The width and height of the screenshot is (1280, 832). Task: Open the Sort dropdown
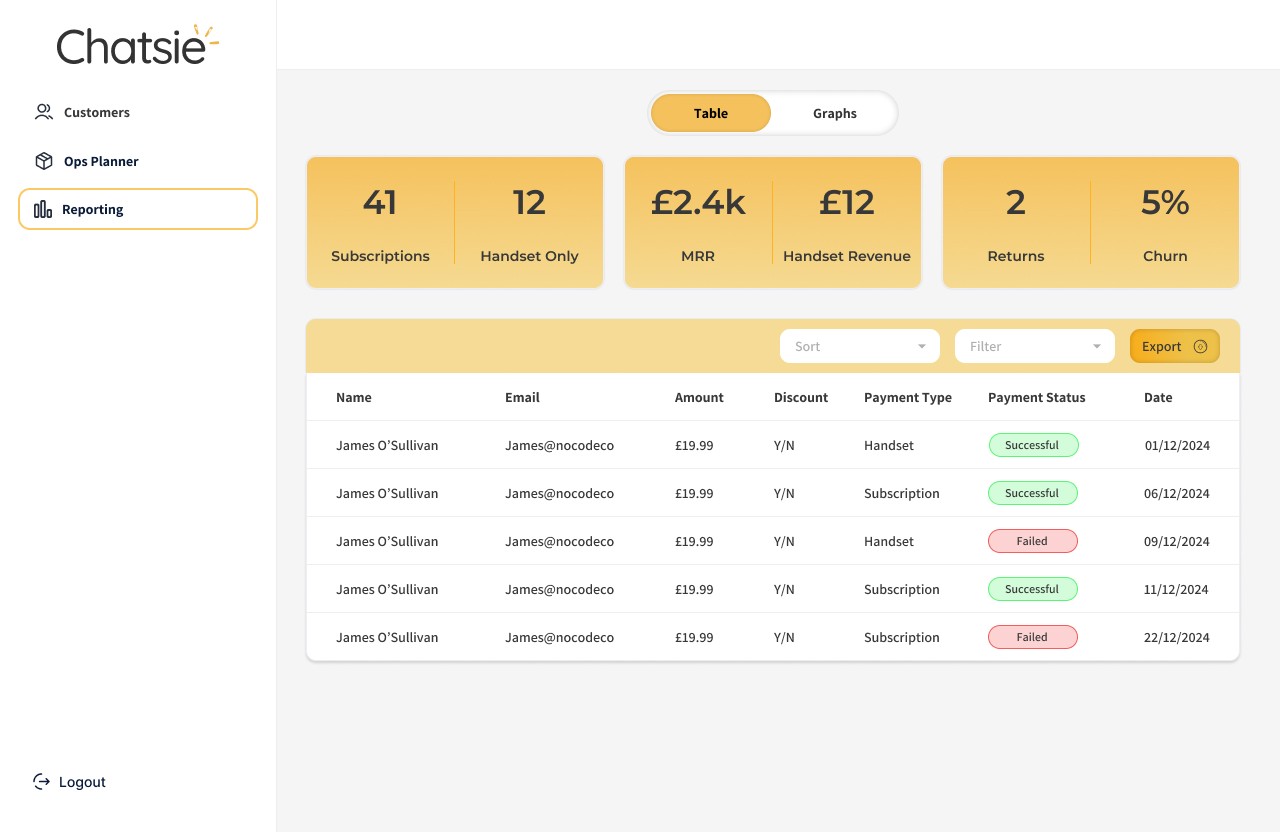(860, 346)
